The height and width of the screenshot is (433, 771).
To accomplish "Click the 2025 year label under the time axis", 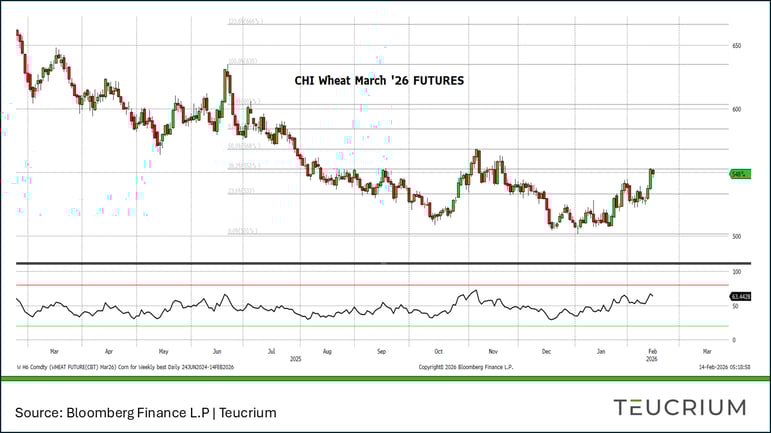I will click(x=294, y=358).
